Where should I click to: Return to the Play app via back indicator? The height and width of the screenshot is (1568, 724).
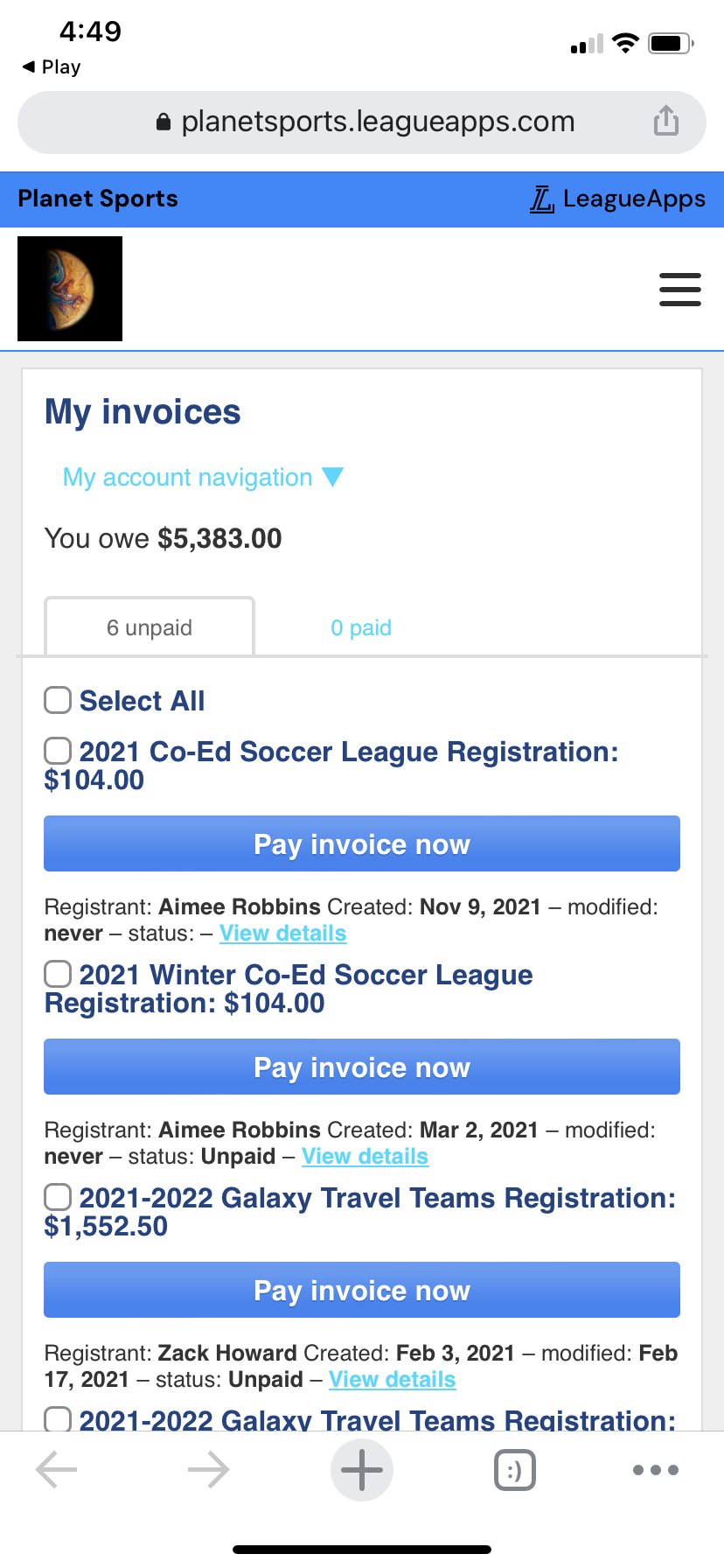(x=52, y=66)
